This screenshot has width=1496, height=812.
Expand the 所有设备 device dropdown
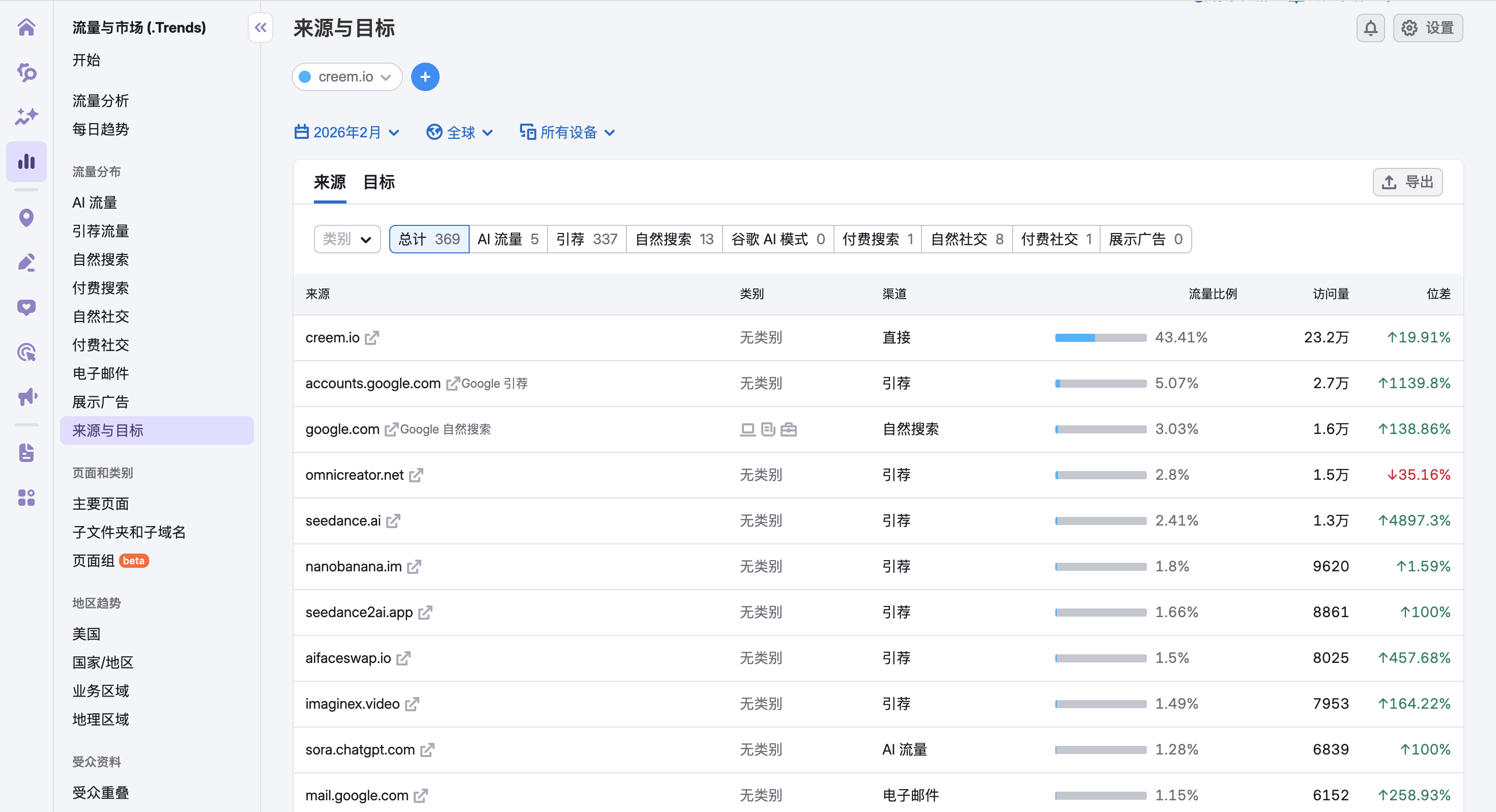click(567, 132)
